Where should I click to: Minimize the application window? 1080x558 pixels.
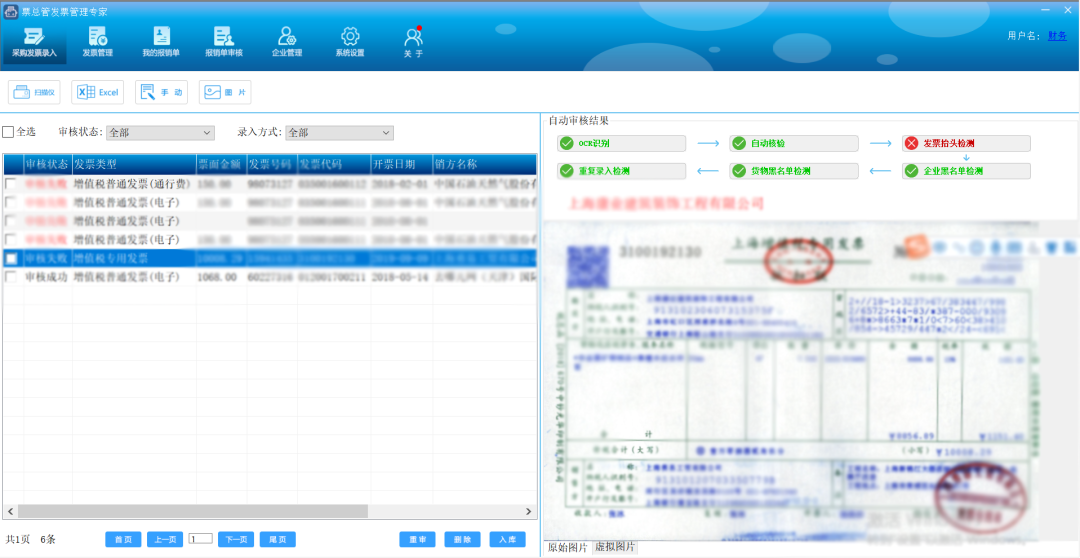click(1046, 10)
